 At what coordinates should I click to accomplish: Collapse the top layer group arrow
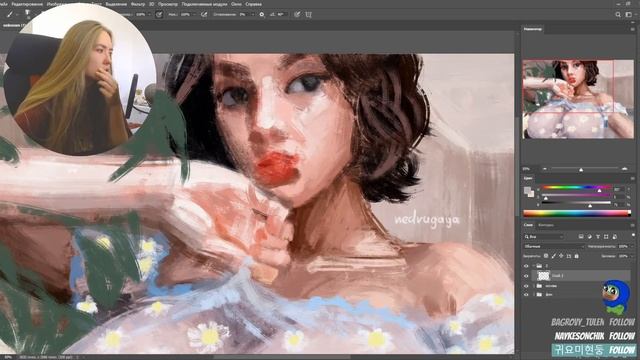pos(534,266)
